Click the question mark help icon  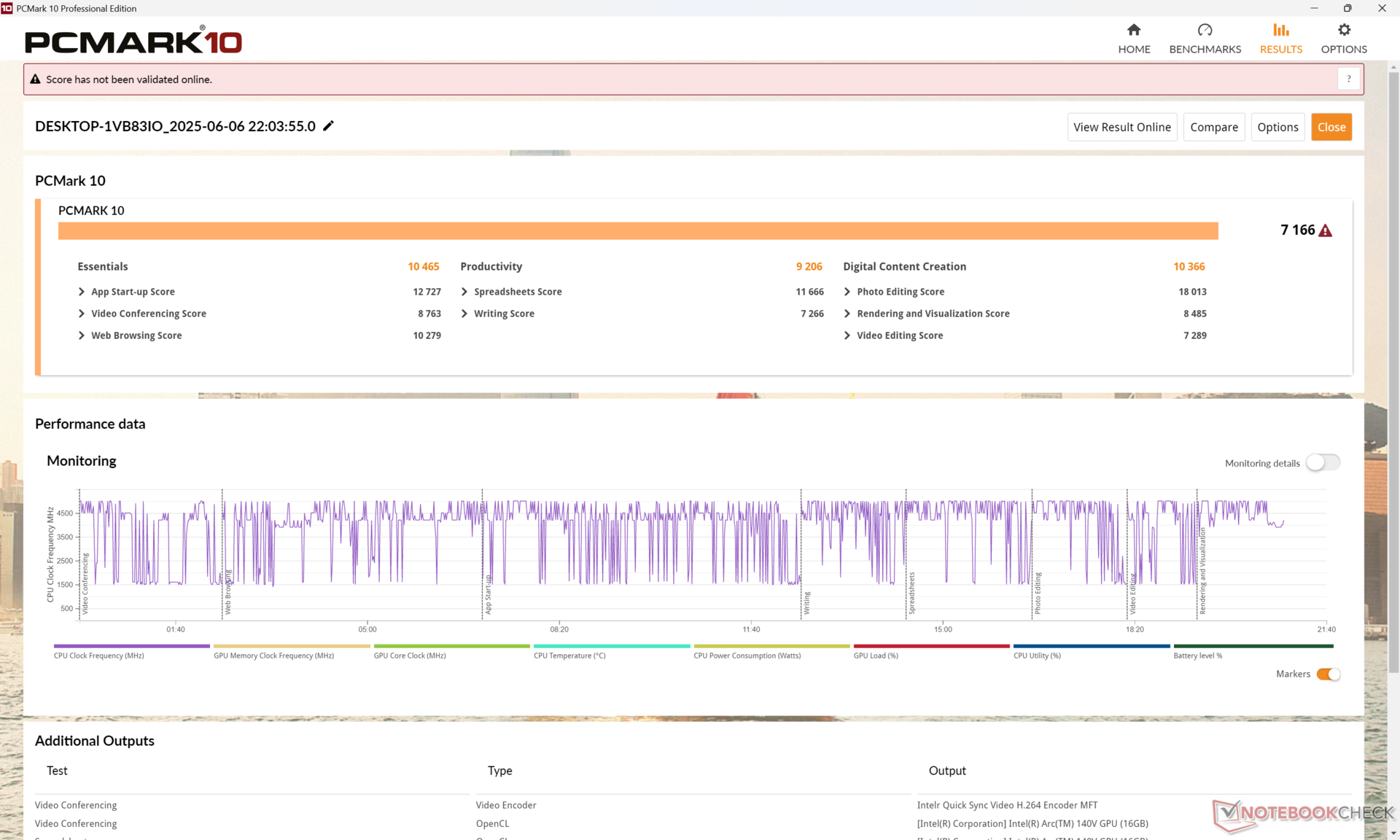pyautogui.click(x=1349, y=79)
